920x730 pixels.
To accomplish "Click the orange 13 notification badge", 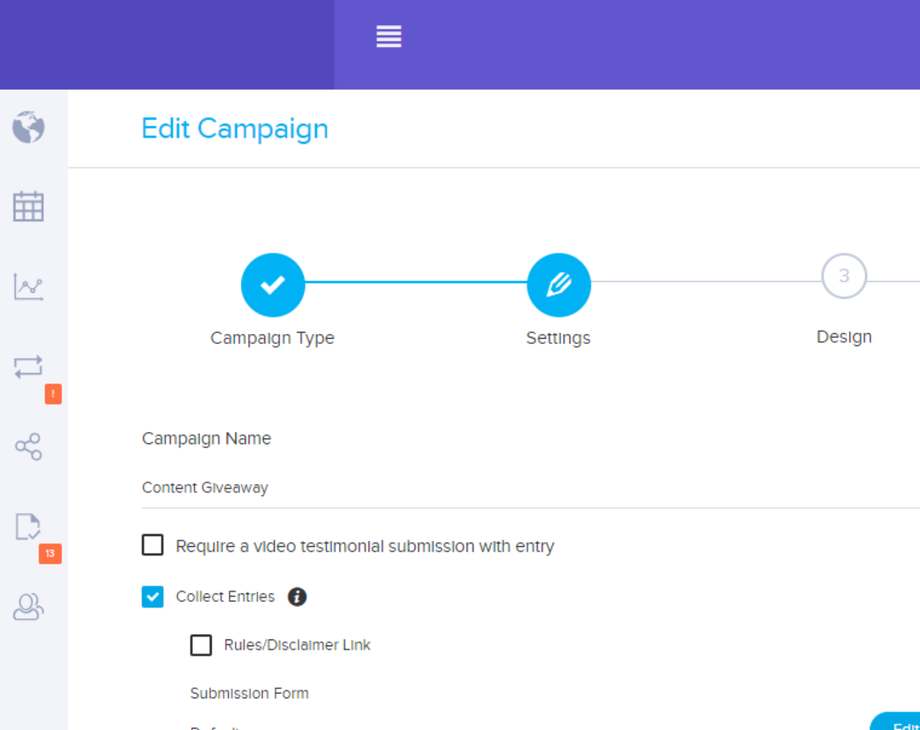I will pos(50,553).
